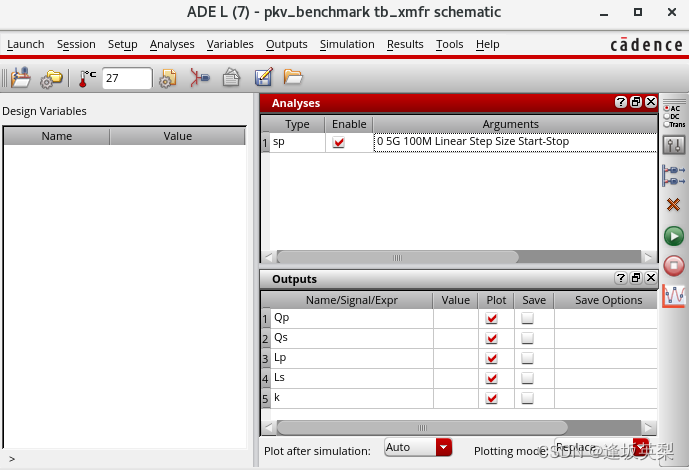
Task: Open the Simulation menu
Action: [347, 44]
